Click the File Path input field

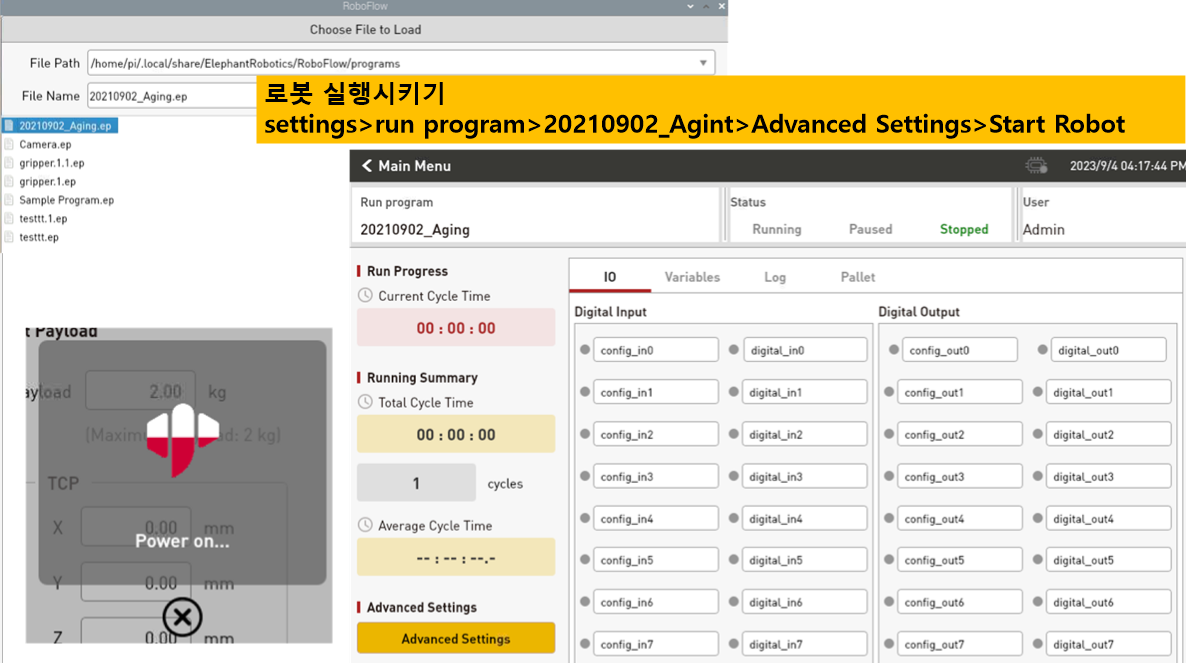tap(401, 63)
